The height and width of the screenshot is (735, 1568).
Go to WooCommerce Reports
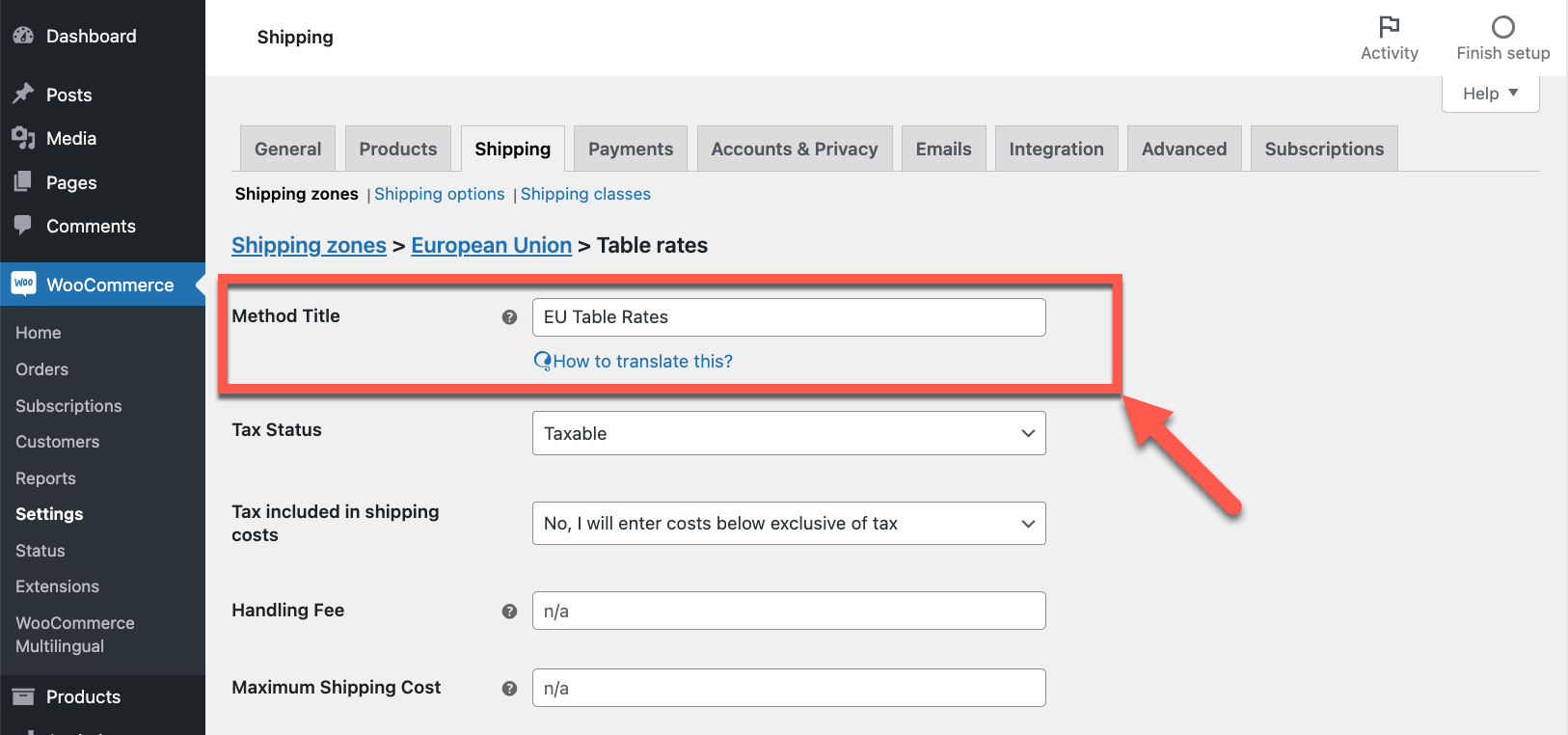[45, 478]
